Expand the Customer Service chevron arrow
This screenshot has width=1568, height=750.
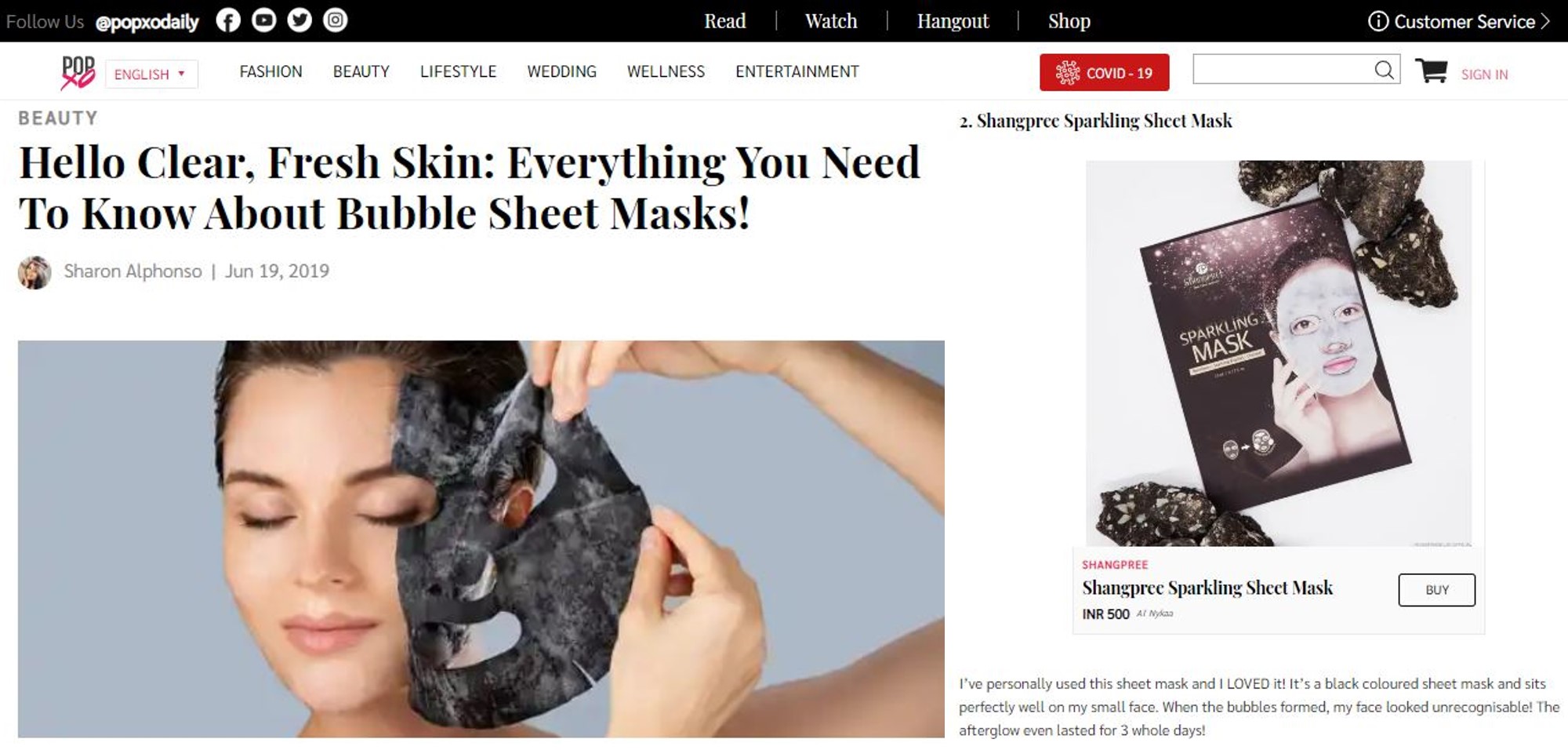(1545, 21)
